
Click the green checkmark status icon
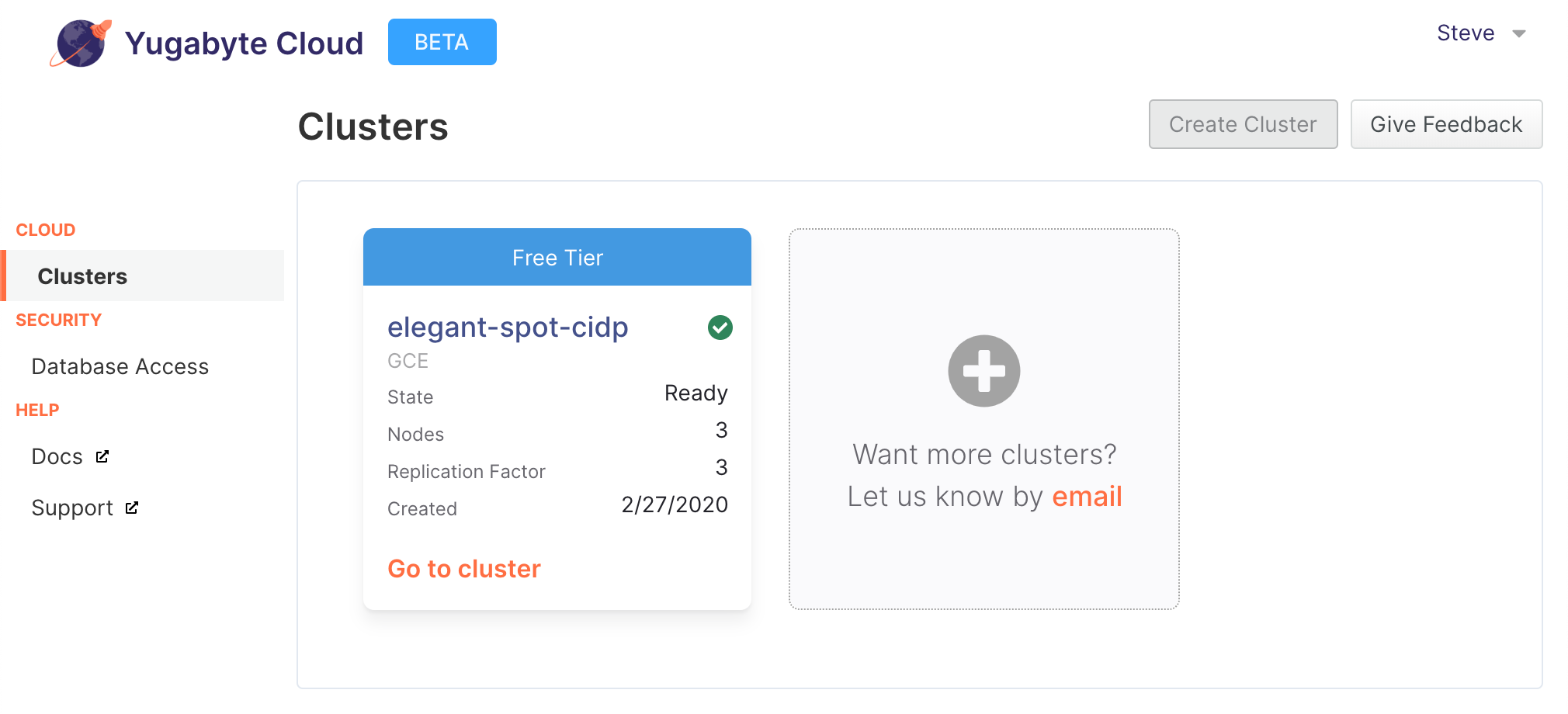pyautogui.click(x=720, y=328)
